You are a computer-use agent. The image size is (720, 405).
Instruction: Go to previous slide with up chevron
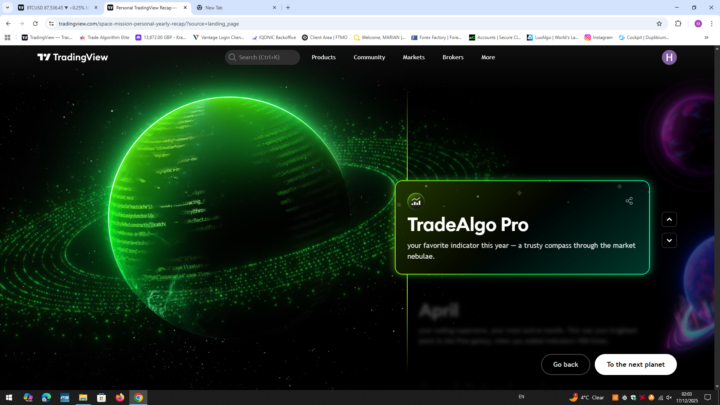coord(669,219)
